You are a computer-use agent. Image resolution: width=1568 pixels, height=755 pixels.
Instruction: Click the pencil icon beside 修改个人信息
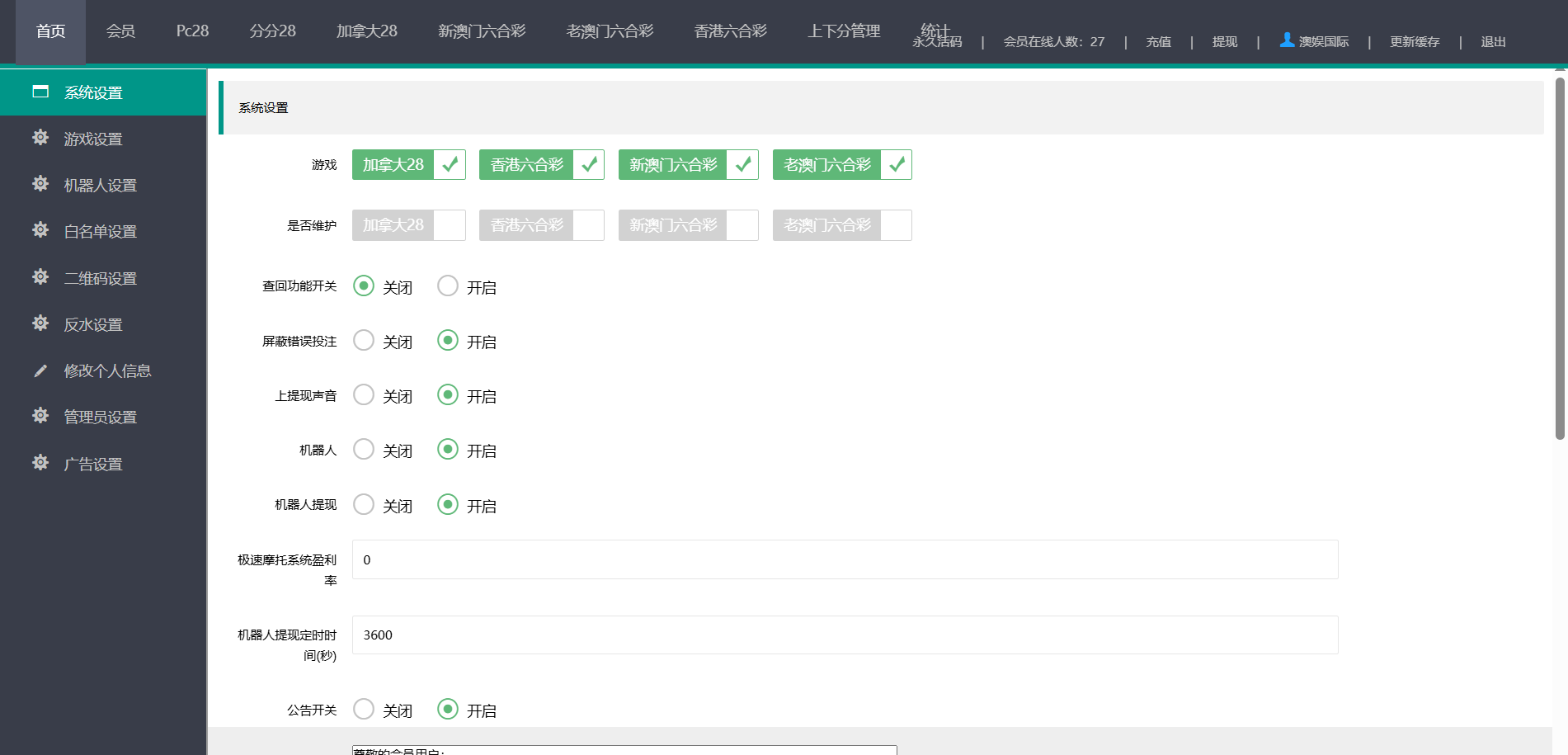(x=40, y=370)
